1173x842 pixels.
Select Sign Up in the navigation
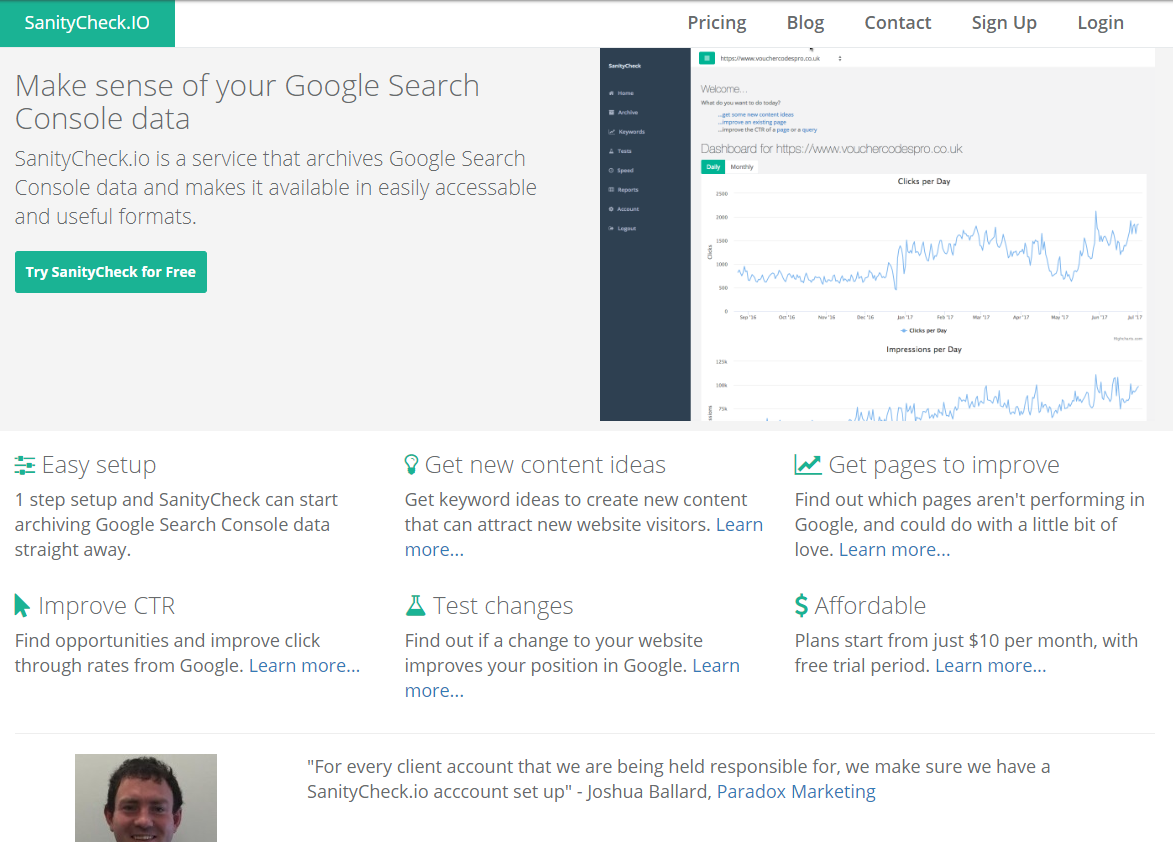(x=1004, y=23)
